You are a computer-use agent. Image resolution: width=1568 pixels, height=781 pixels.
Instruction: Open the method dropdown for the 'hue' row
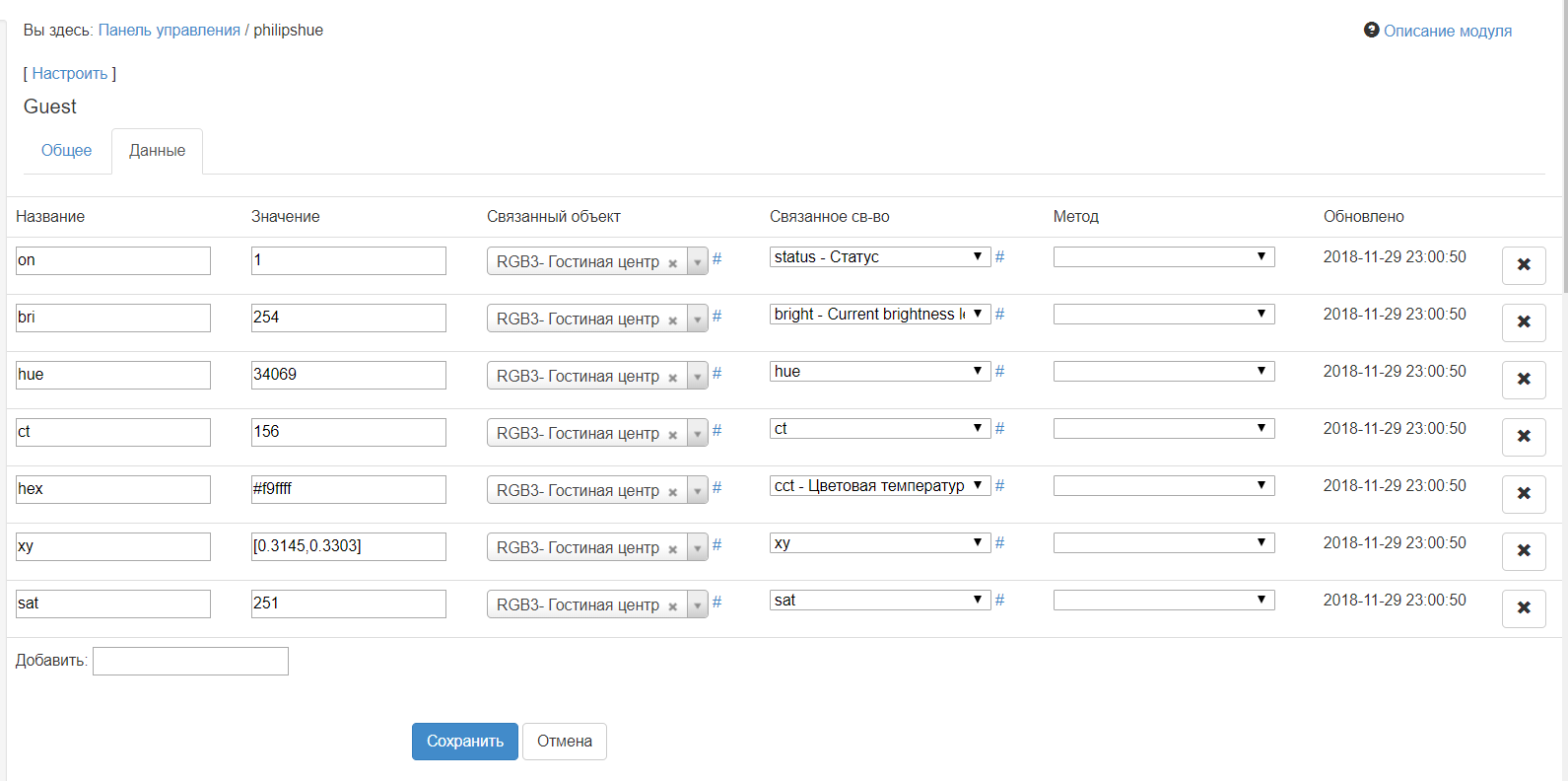coord(1163,372)
